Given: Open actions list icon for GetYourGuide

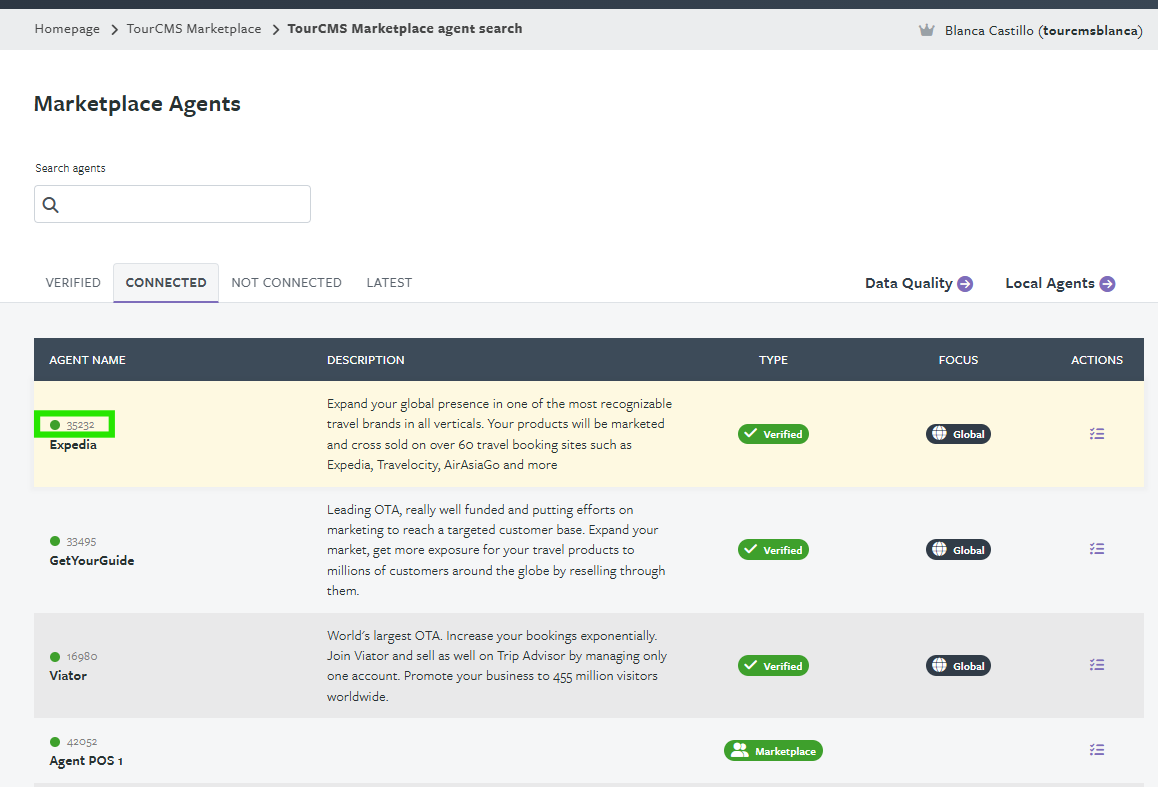Looking at the screenshot, I should pyautogui.click(x=1097, y=549).
